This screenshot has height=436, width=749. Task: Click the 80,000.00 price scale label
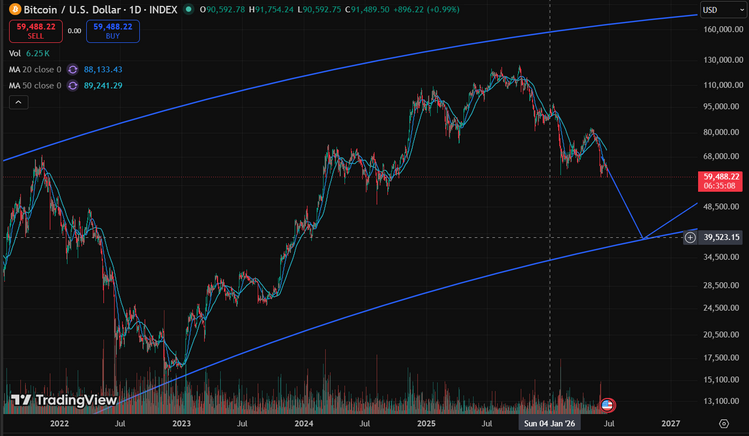coord(723,132)
